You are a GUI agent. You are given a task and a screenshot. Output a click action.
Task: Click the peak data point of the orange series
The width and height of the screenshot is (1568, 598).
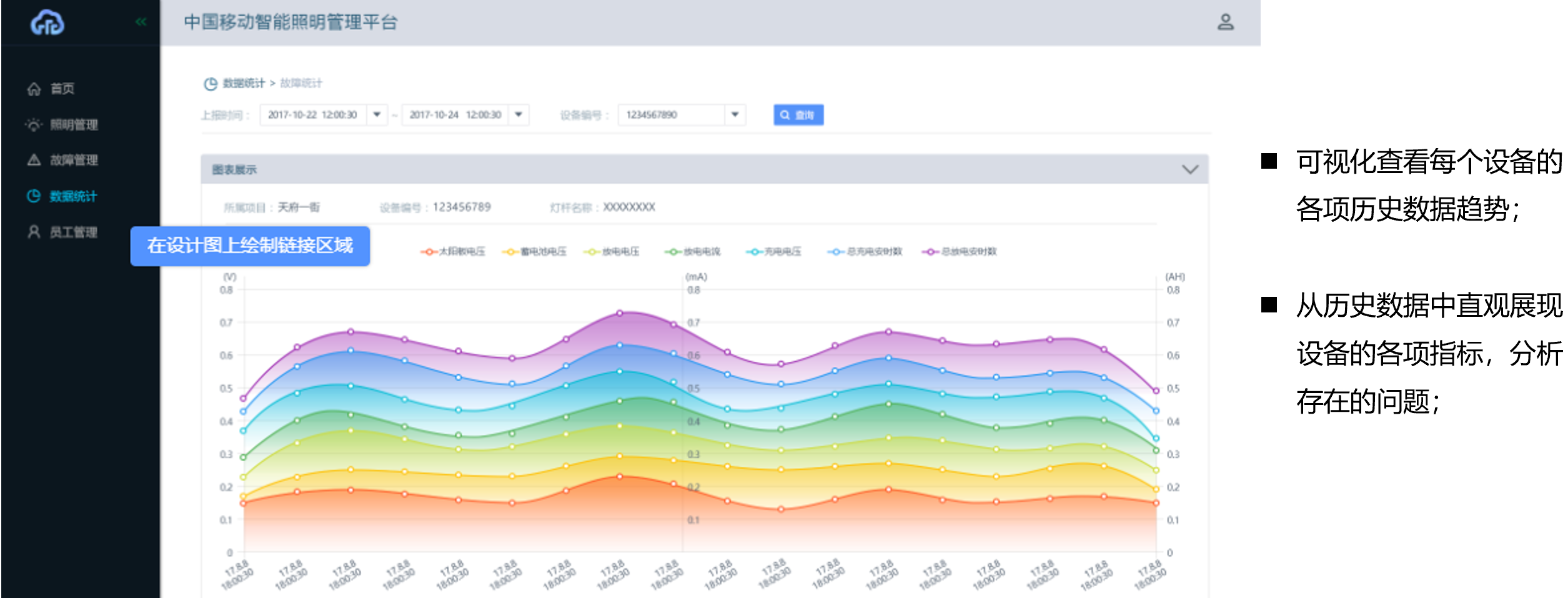(620, 476)
